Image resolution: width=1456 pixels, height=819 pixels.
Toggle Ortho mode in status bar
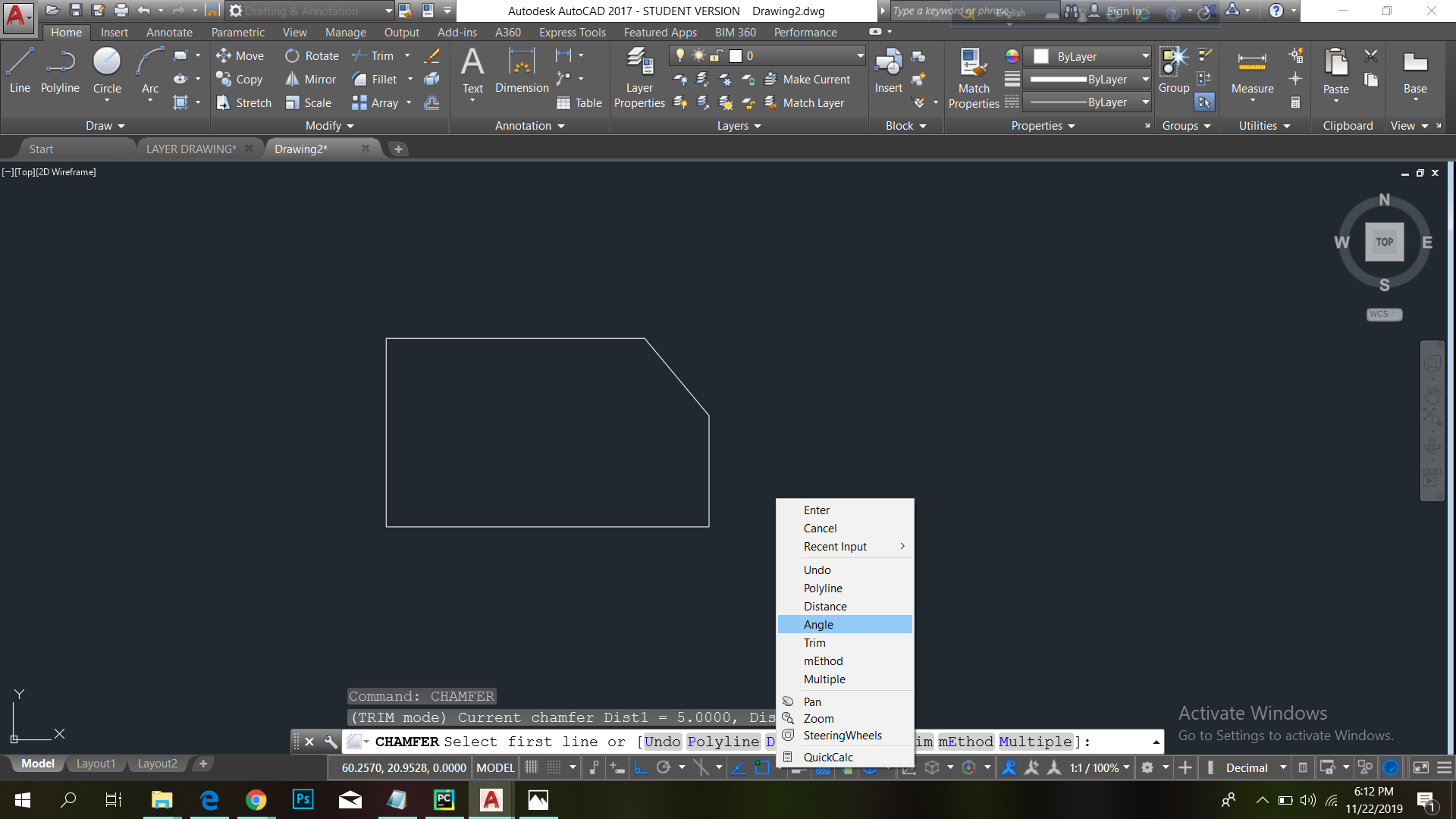click(641, 767)
